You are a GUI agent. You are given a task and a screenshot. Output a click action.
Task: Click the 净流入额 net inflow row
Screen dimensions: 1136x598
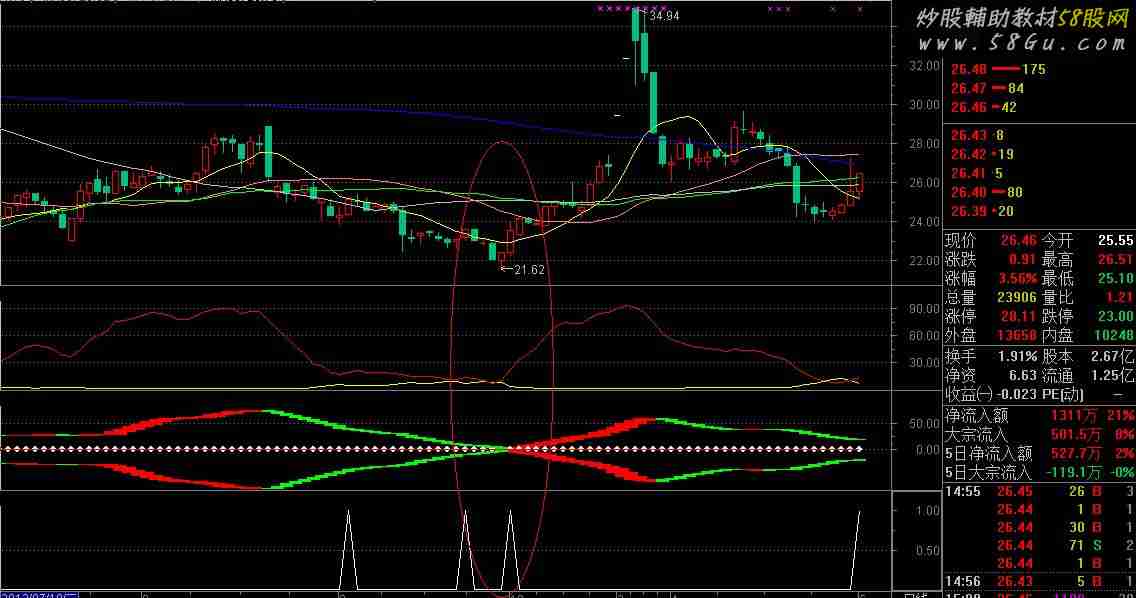[x=1038, y=414]
